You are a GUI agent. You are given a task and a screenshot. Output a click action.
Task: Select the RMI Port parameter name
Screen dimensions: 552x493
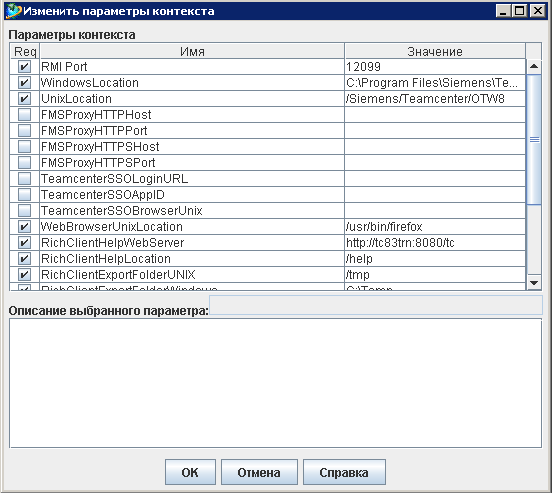tap(192, 66)
